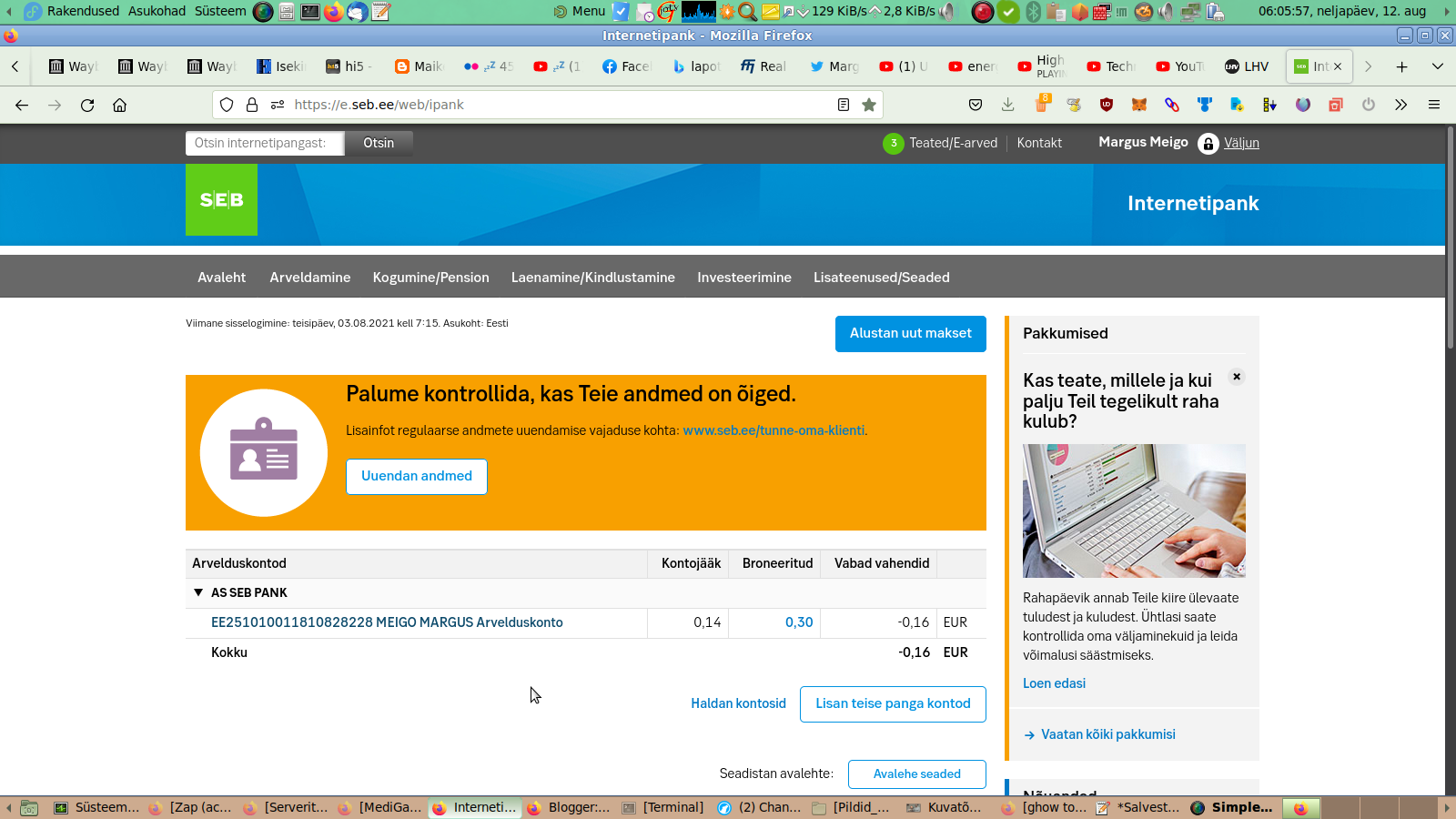The image size is (1456, 819).
Task: Click the orange trash extension with badge 8
Action: tap(1041, 104)
